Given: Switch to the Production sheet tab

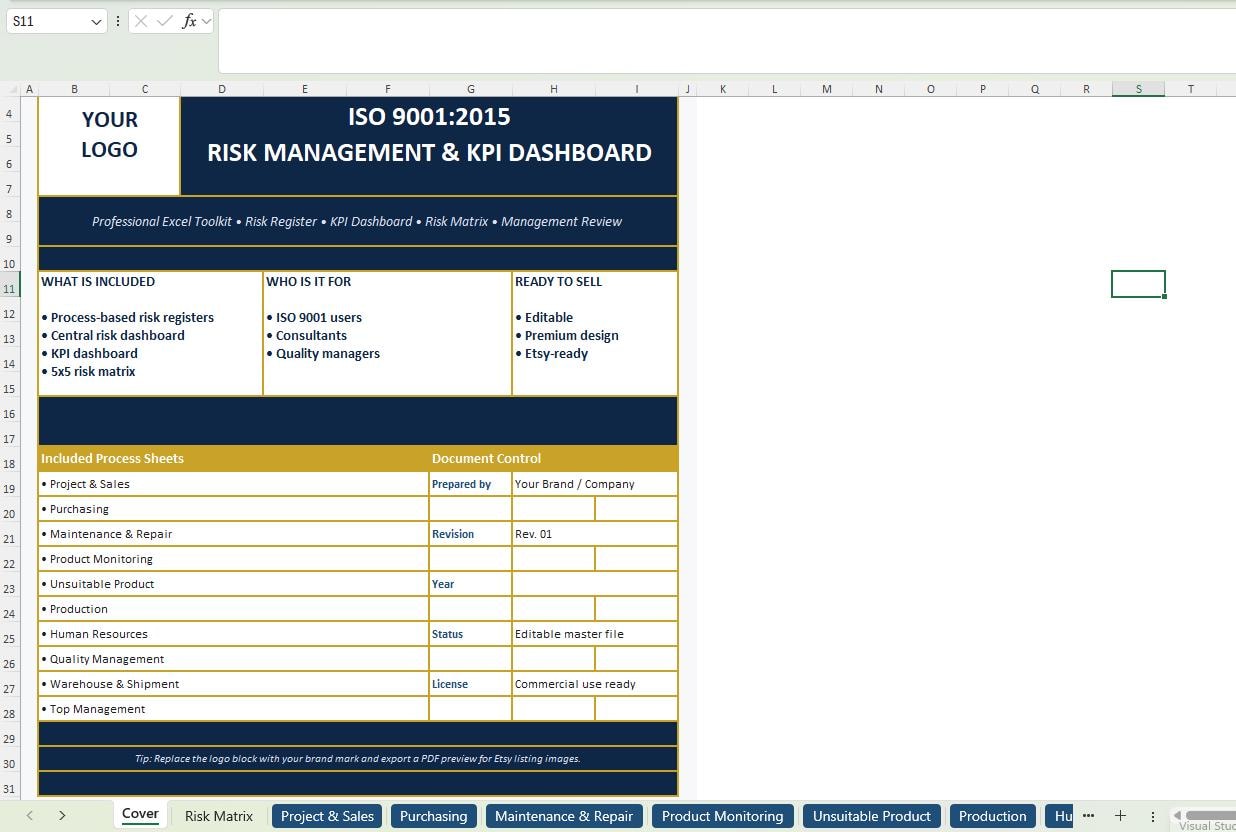Looking at the screenshot, I should click(x=992, y=816).
